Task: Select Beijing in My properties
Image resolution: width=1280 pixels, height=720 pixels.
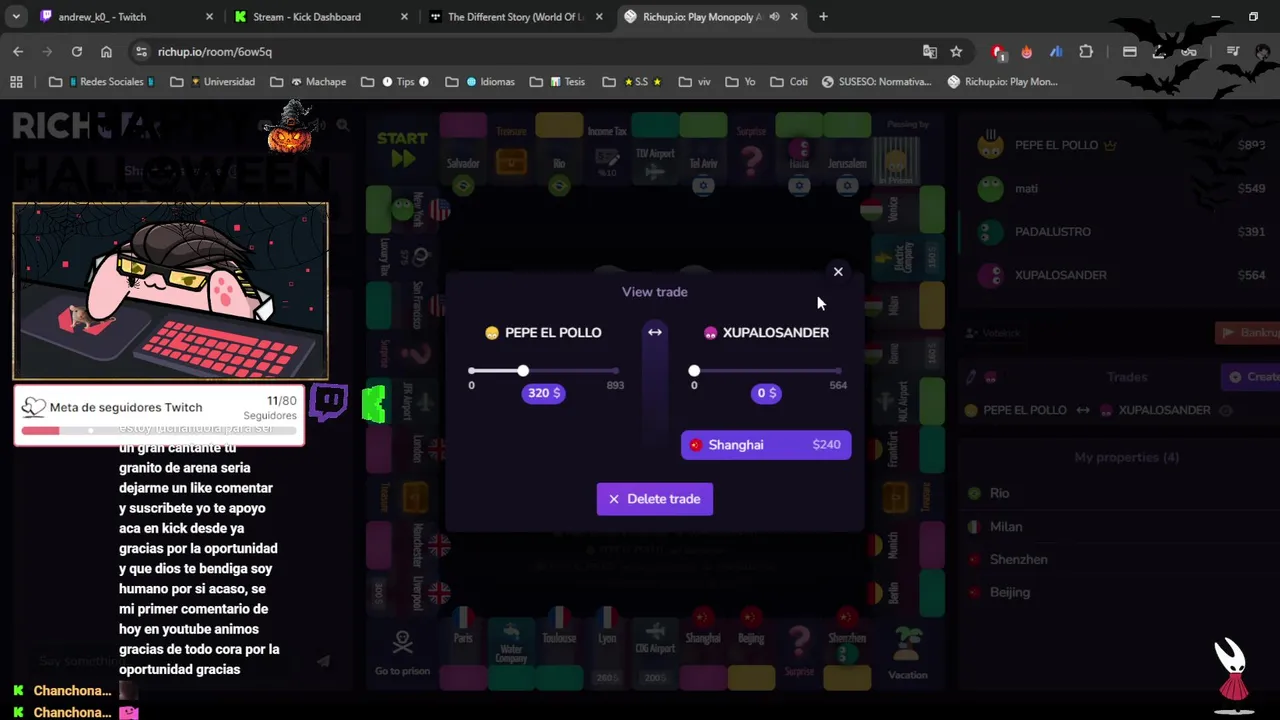Action: pos(1116,592)
